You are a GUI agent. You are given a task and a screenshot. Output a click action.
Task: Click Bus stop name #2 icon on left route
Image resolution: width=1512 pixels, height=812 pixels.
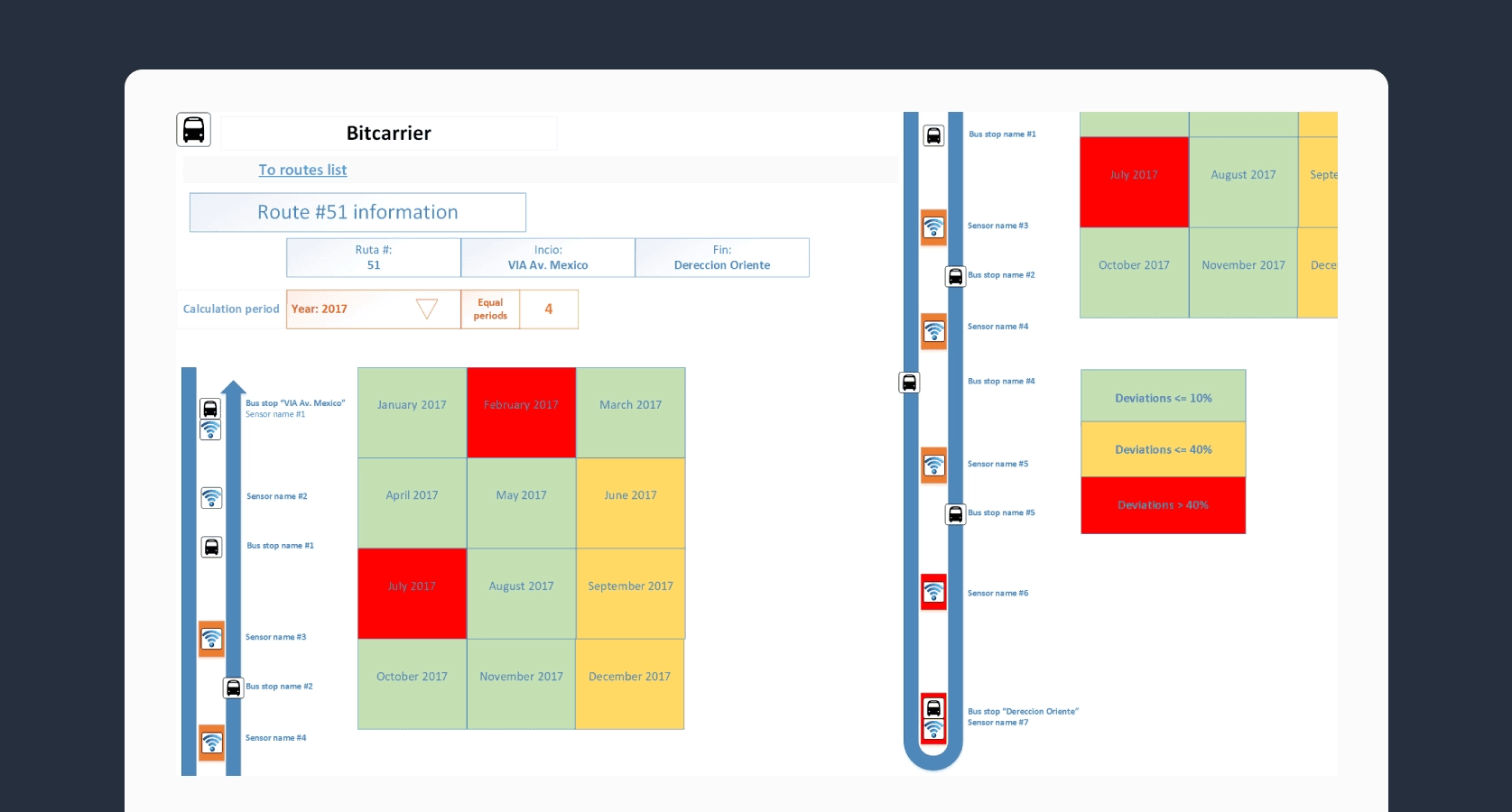pyautogui.click(x=234, y=688)
